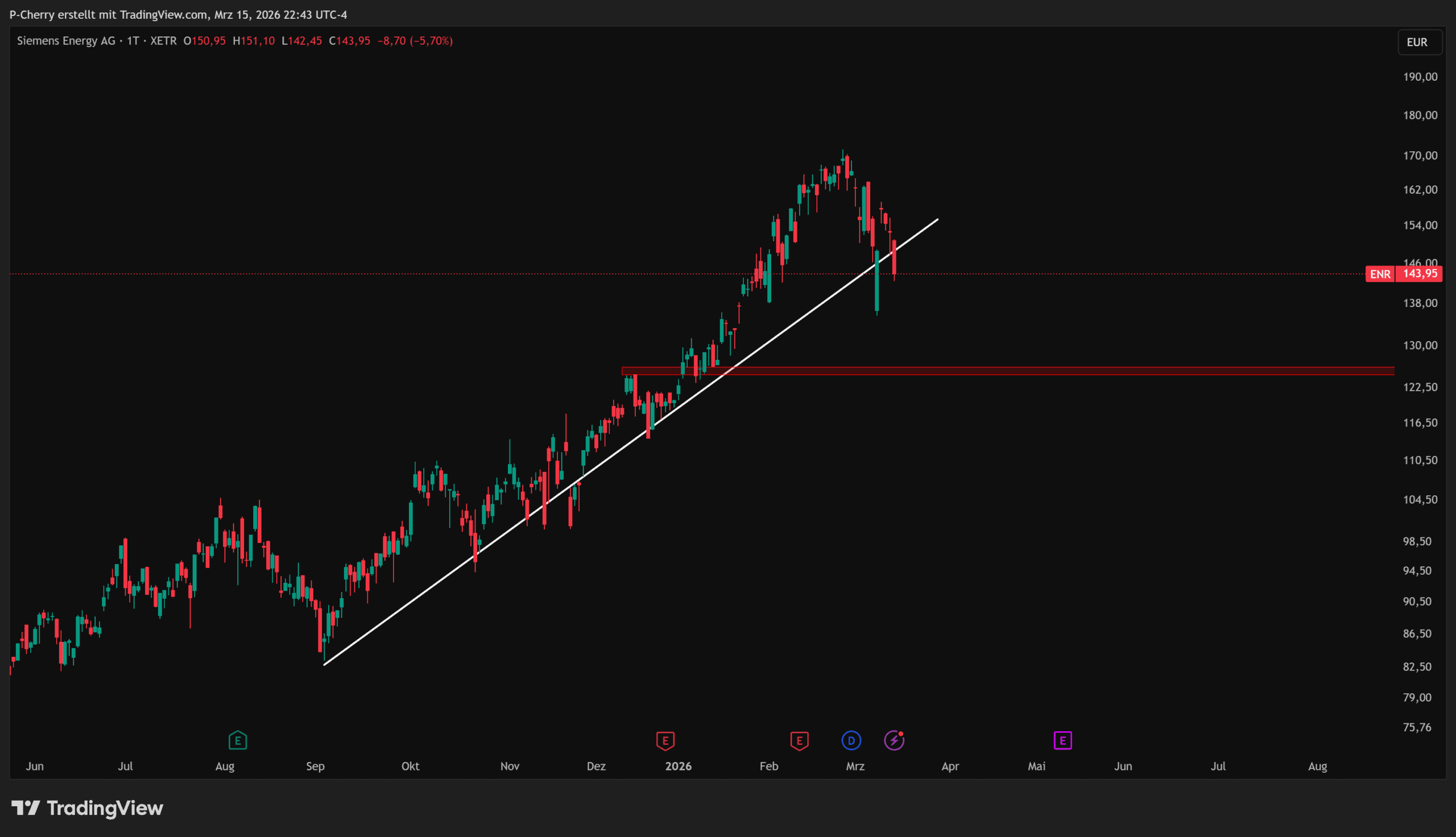This screenshot has height=837, width=1456.
Task: Select the purple upcoming earnings marker in May
Action: click(x=1062, y=740)
